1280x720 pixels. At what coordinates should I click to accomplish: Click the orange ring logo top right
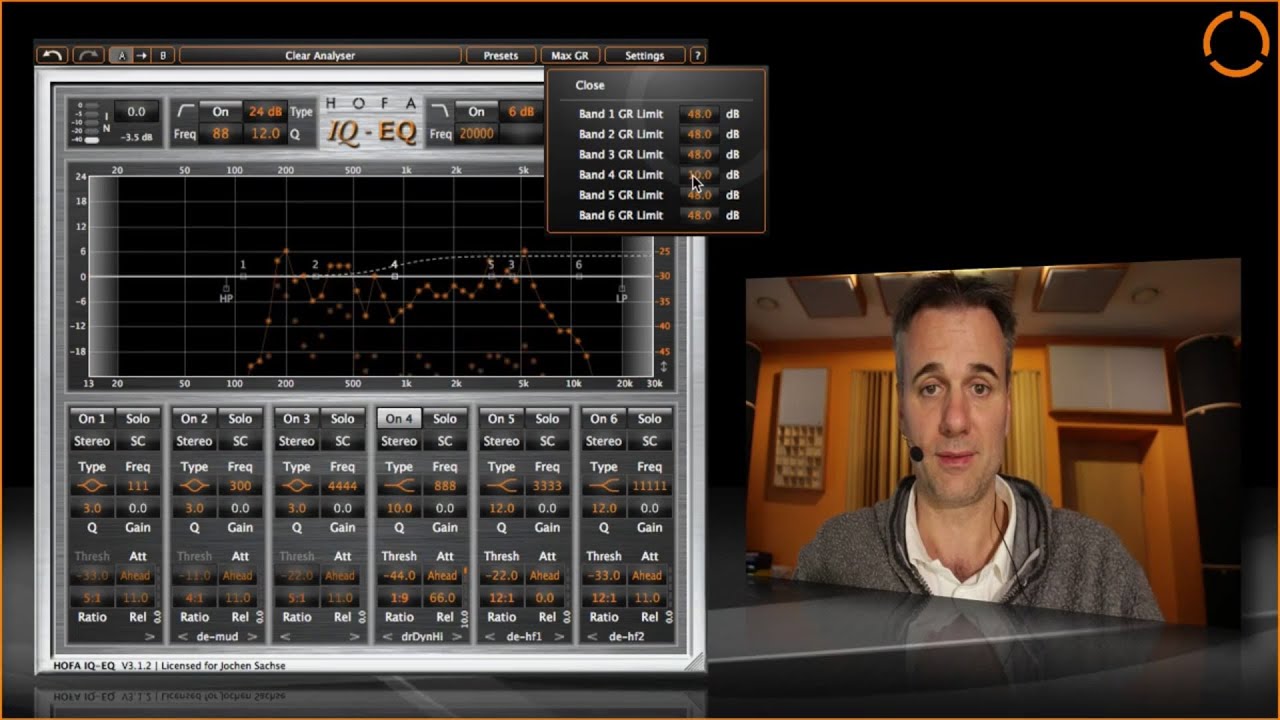(x=1235, y=43)
